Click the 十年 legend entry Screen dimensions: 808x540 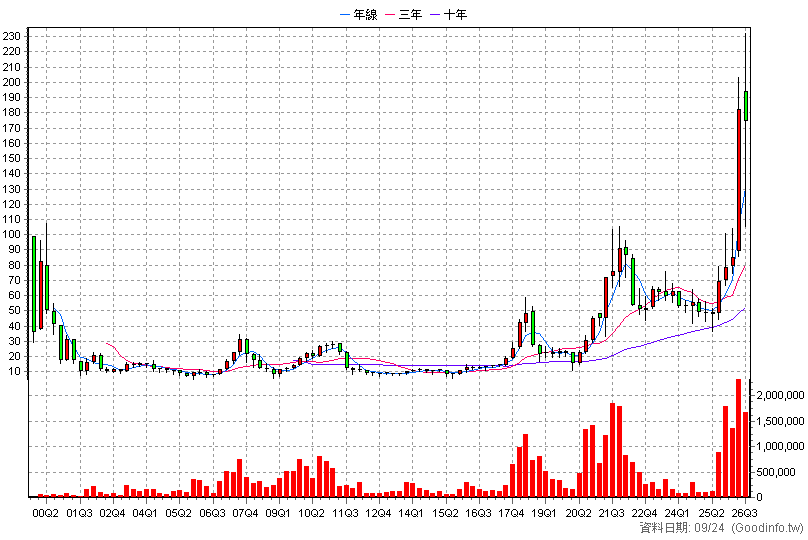(449, 14)
